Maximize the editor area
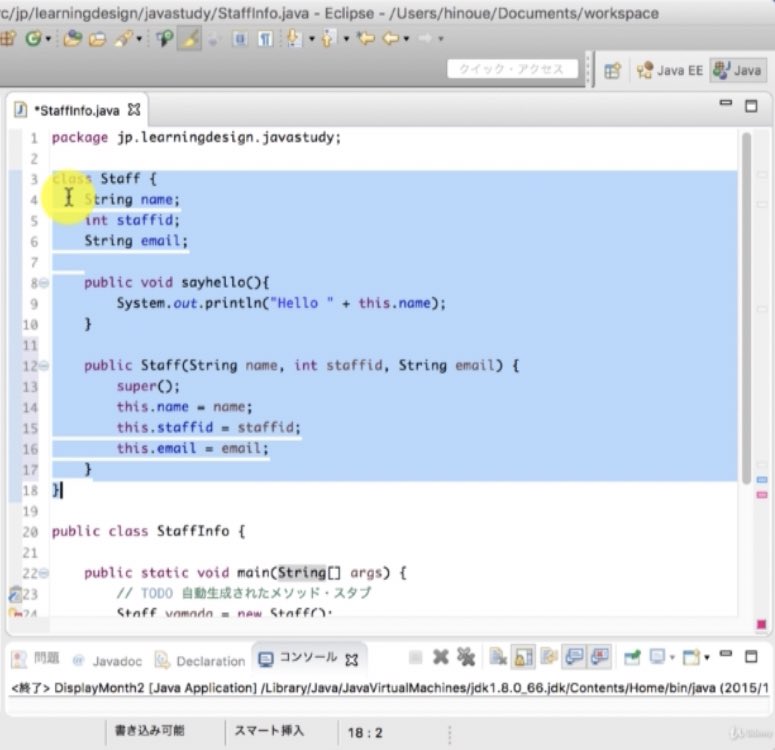775x750 pixels. [751, 105]
